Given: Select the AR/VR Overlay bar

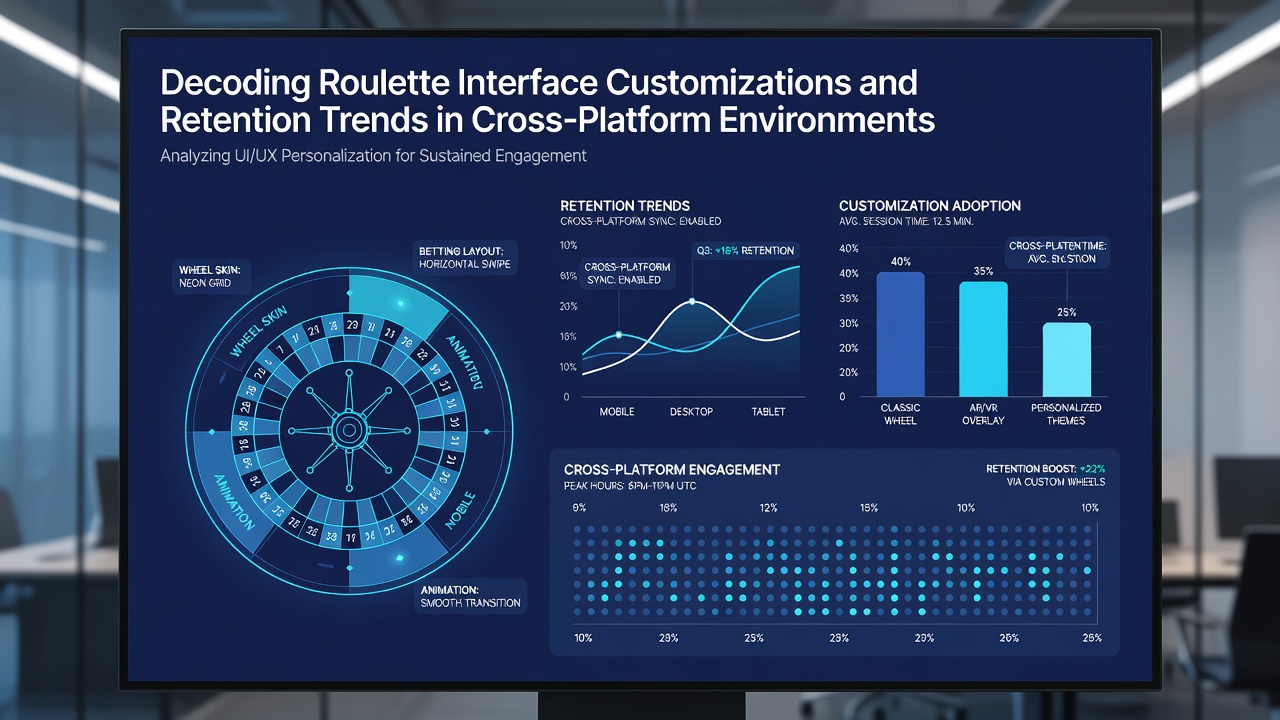Looking at the screenshot, I should [x=983, y=339].
